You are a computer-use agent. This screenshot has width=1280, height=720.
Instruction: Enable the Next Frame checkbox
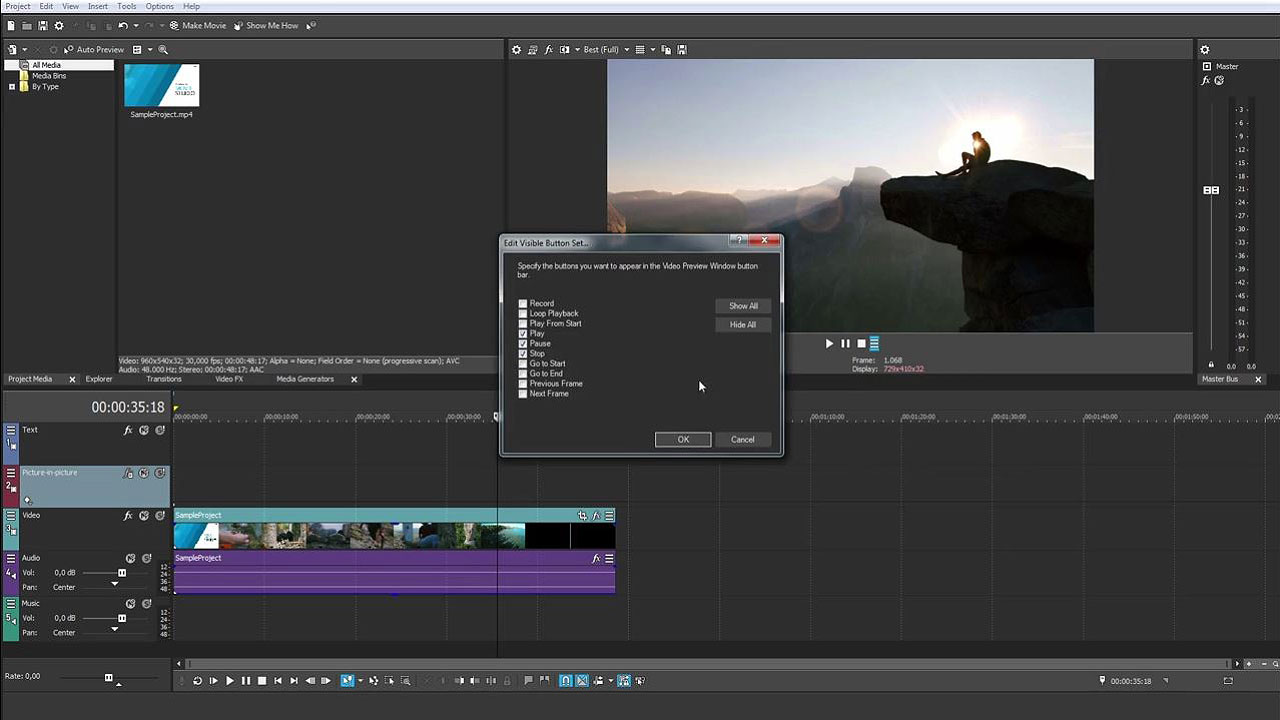click(523, 394)
